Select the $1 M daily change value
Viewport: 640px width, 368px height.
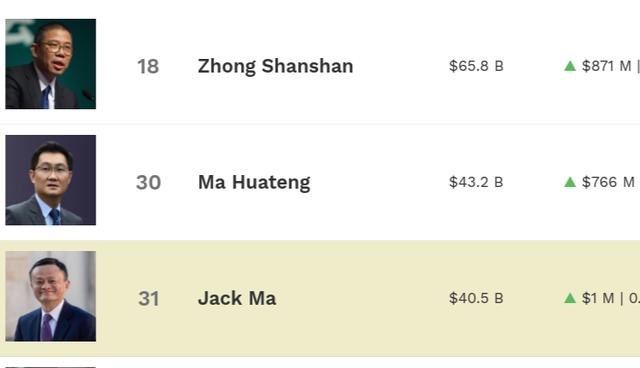(x=598, y=298)
